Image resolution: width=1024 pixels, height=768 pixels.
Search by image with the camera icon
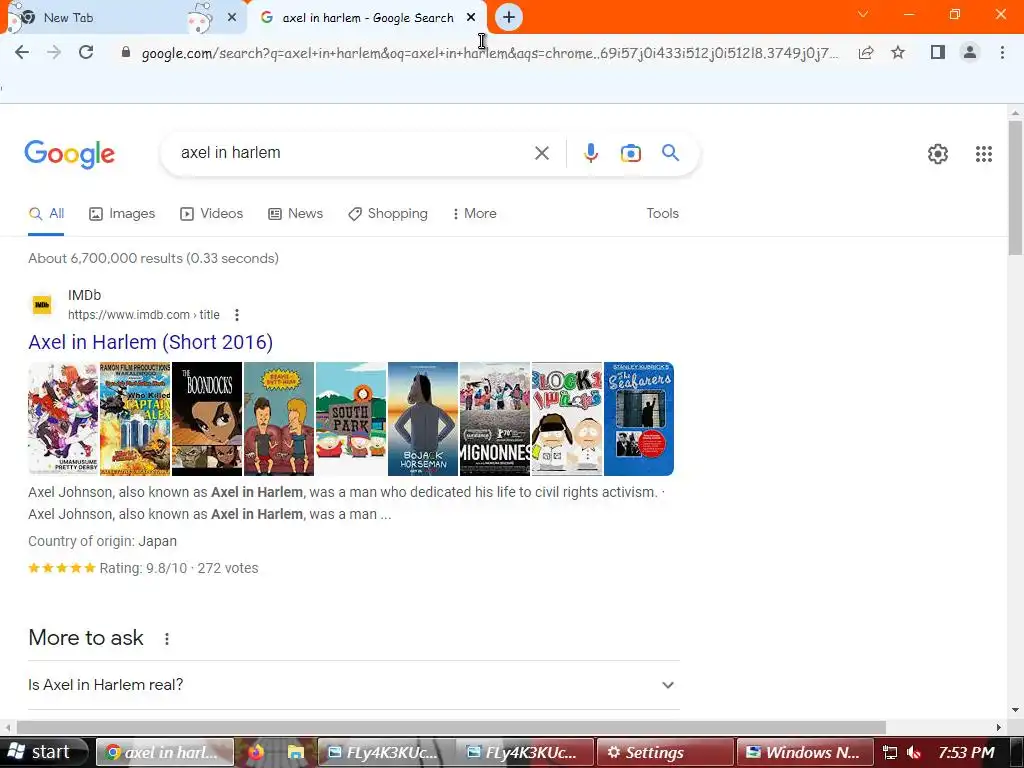[630, 153]
